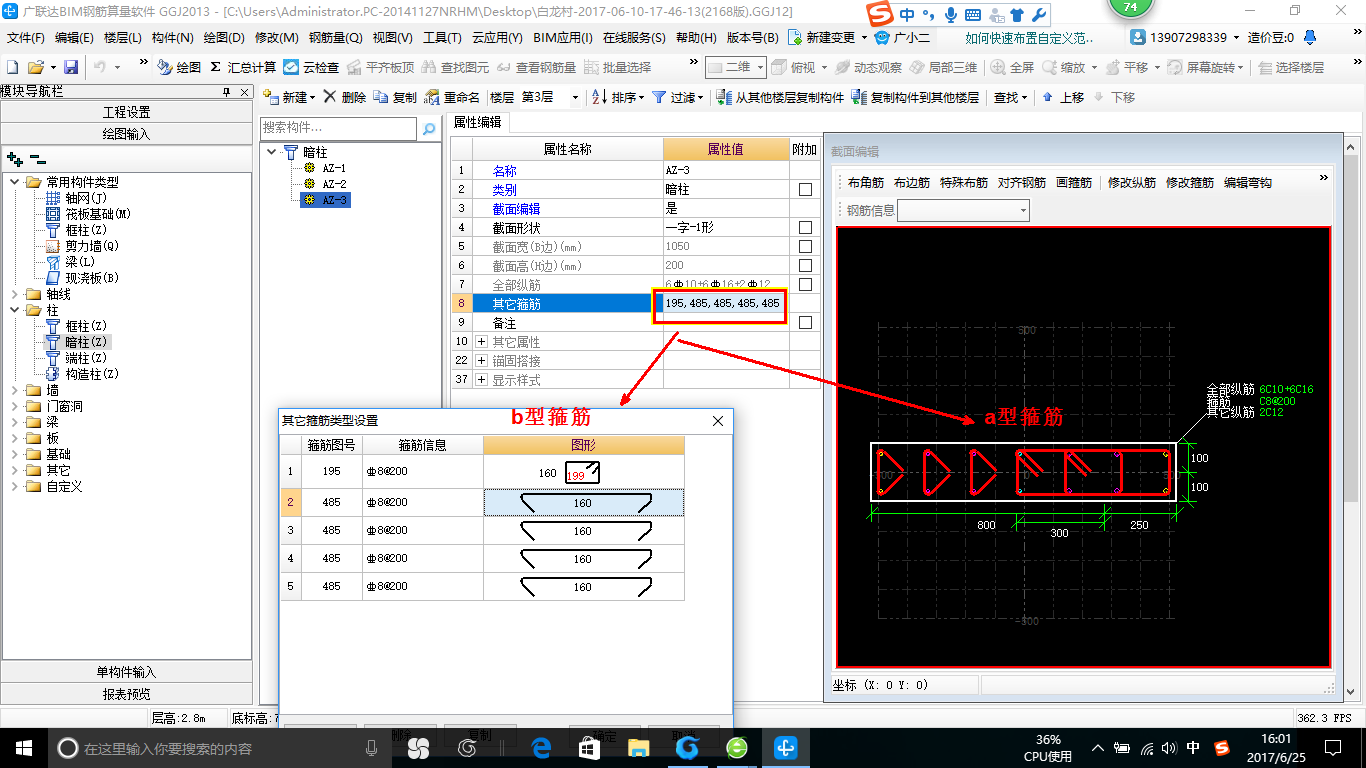The image size is (1366, 768).
Task: Open the 工具(T) menu
Action: [x=442, y=38]
